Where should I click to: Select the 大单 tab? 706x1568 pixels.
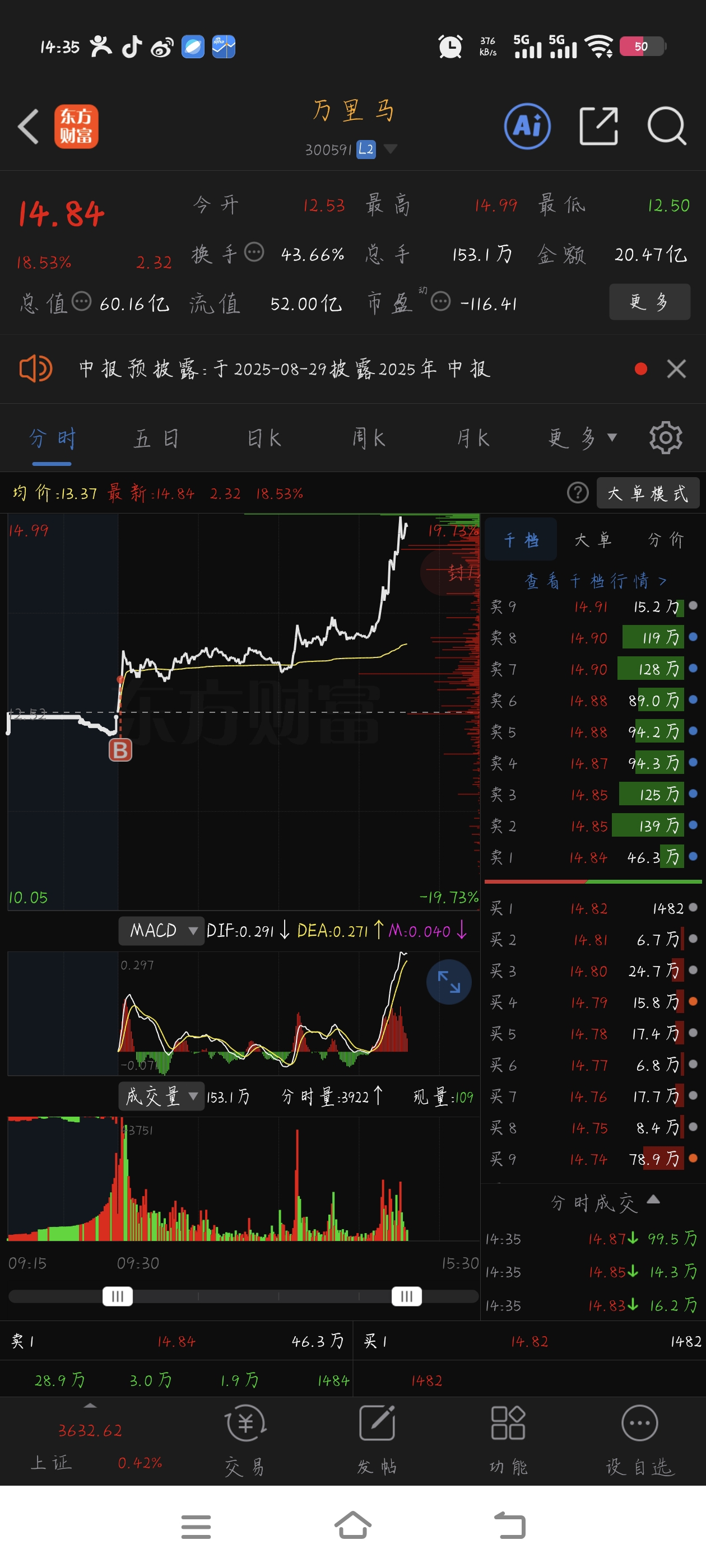point(592,540)
